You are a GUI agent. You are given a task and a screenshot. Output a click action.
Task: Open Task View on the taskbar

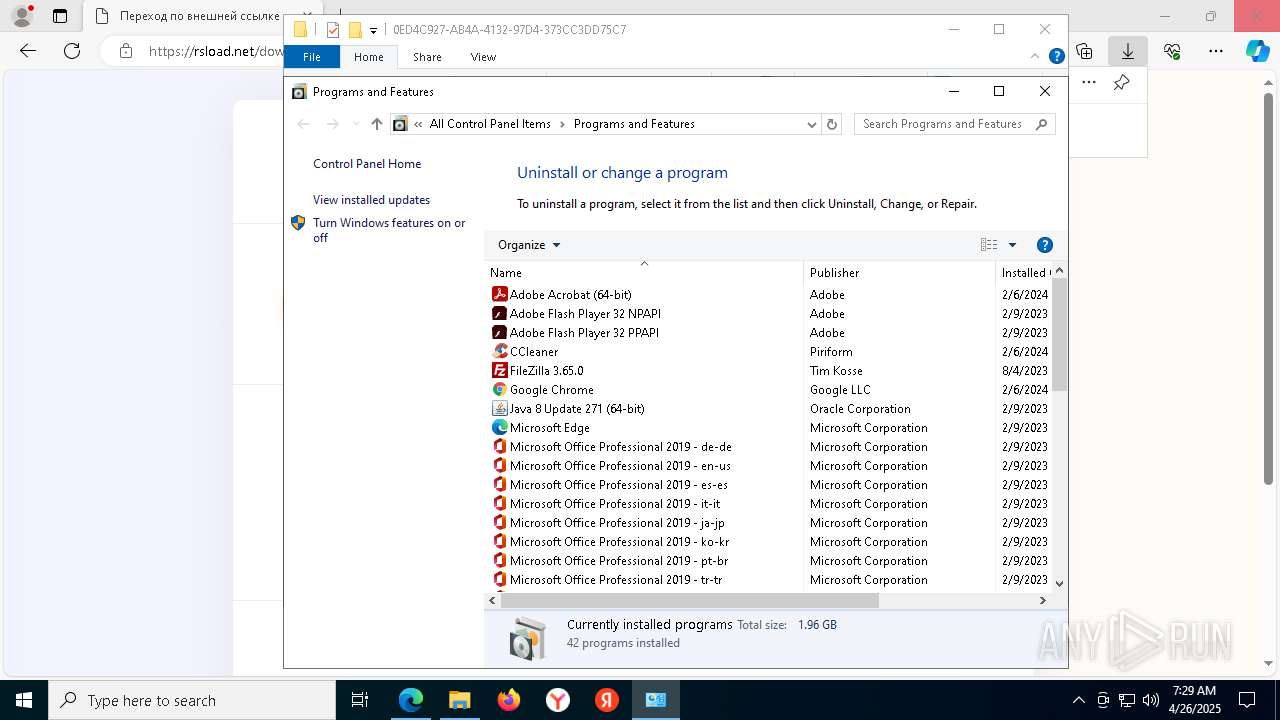tap(360, 700)
